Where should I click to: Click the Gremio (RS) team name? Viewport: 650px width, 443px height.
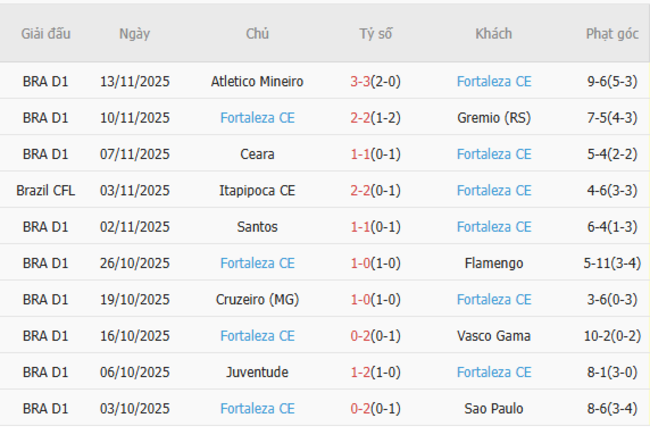pos(493,118)
